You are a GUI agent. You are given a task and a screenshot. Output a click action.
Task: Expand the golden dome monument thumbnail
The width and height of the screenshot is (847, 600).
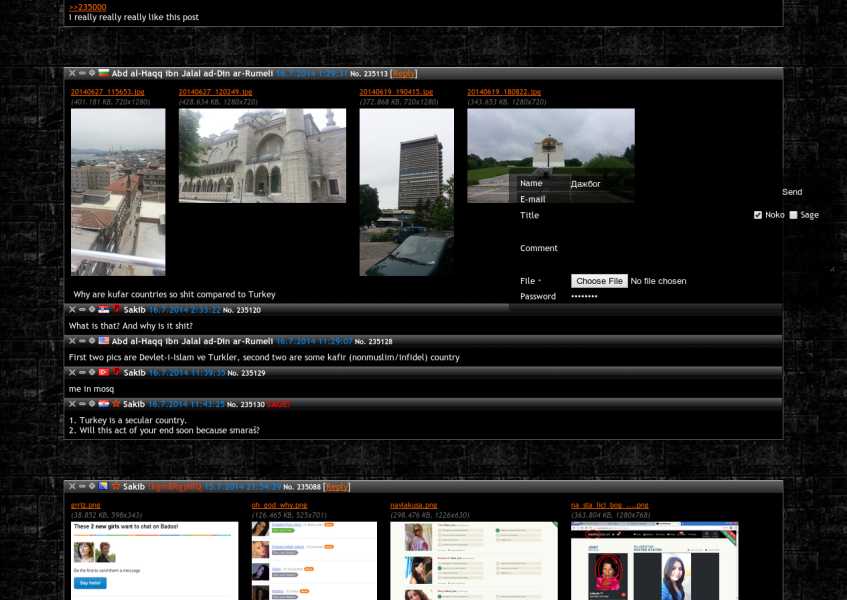click(x=551, y=156)
